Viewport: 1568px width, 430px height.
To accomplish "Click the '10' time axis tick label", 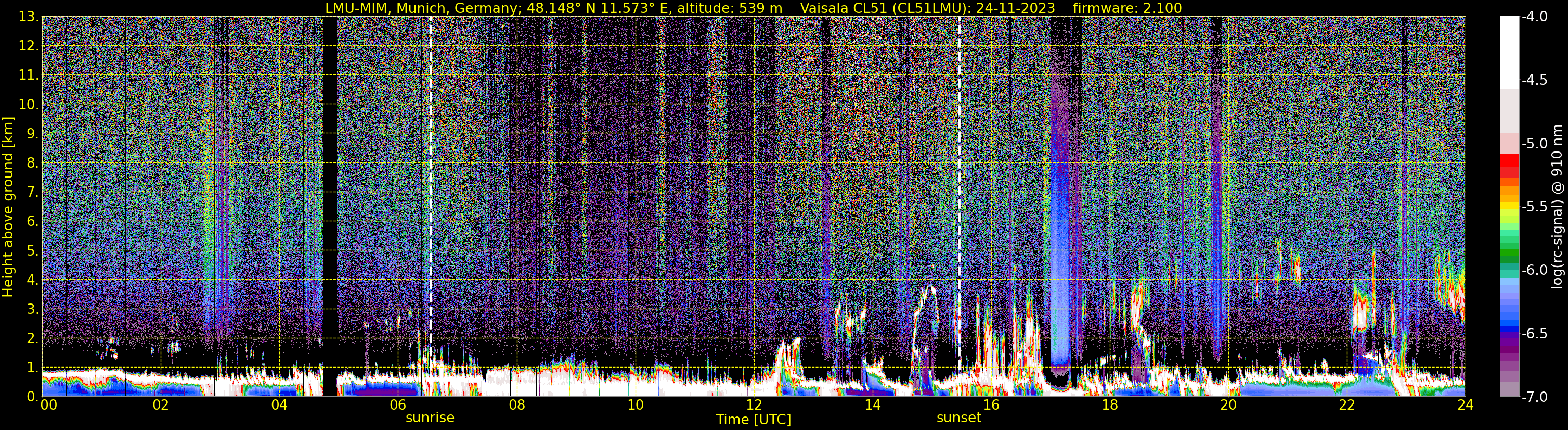I will (636, 405).
